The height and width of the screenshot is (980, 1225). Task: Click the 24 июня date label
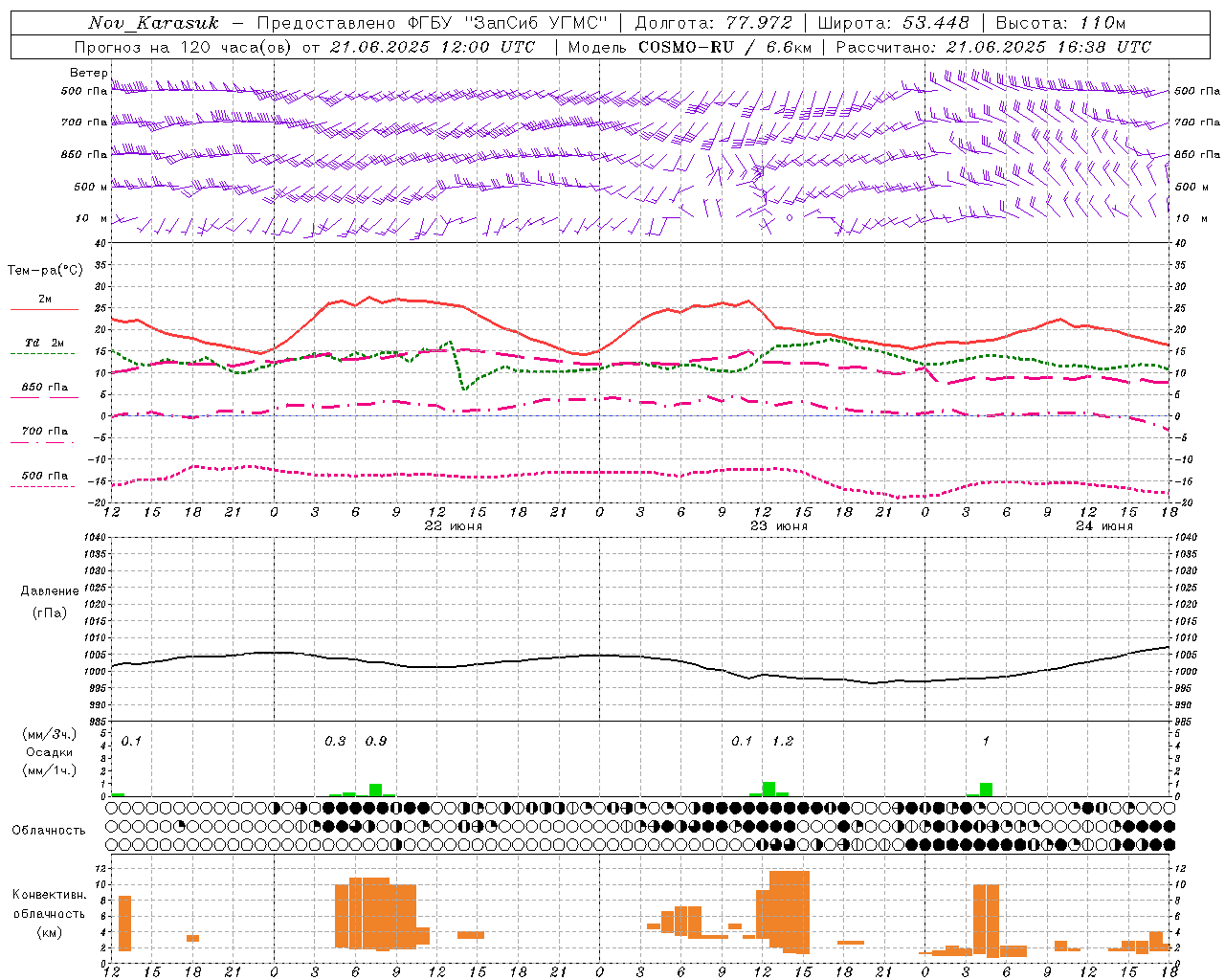tap(1104, 526)
